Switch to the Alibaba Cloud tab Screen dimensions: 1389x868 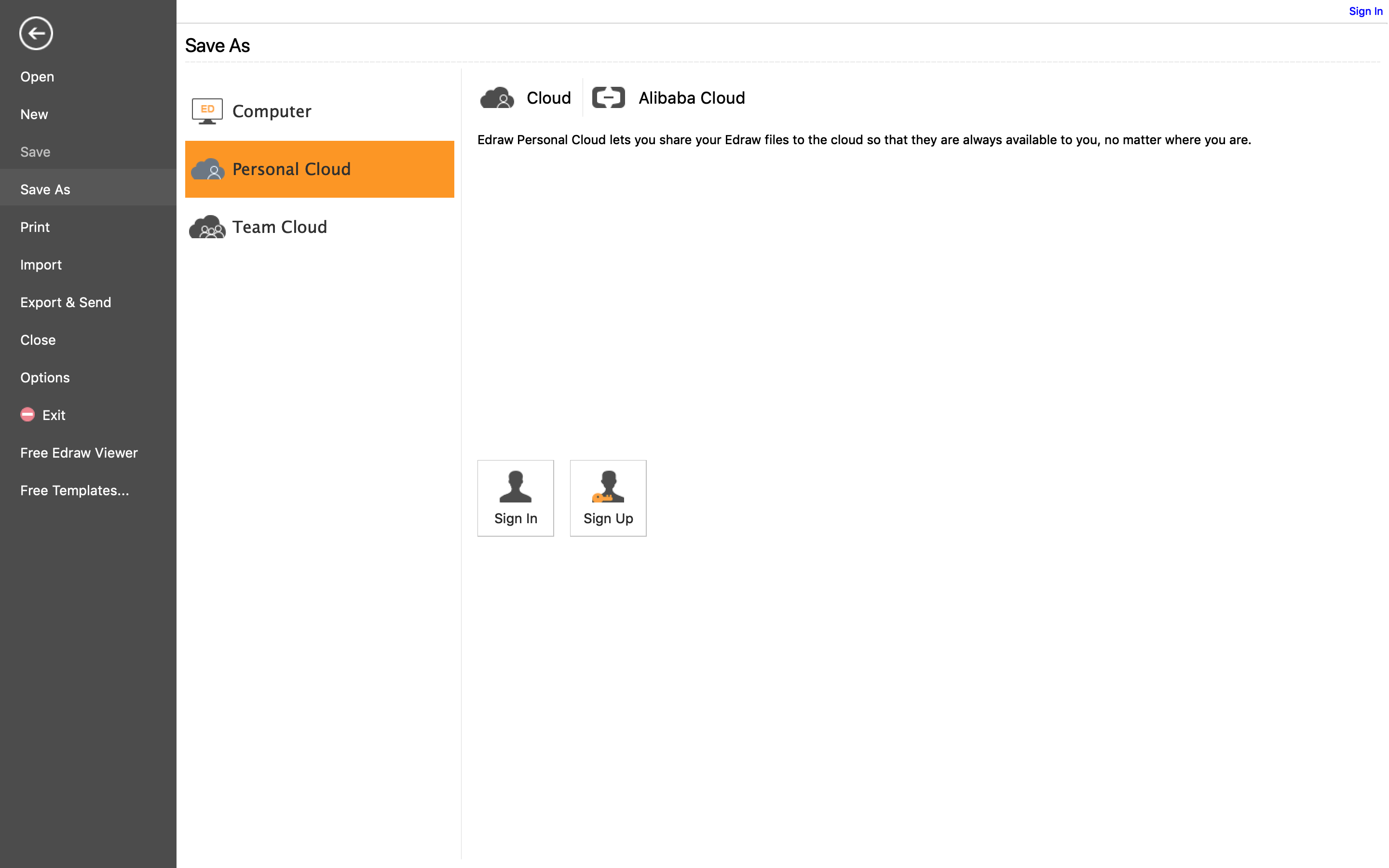click(x=691, y=98)
